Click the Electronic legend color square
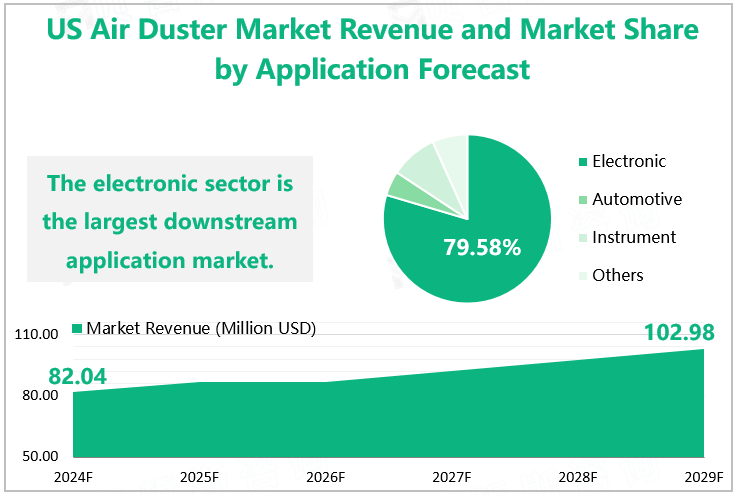This screenshot has width=737, height=495. (583, 162)
